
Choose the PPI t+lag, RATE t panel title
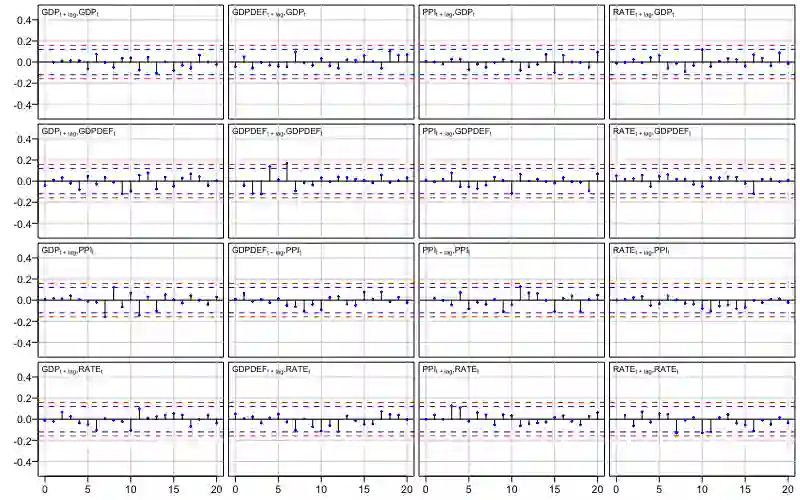(x=451, y=370)
